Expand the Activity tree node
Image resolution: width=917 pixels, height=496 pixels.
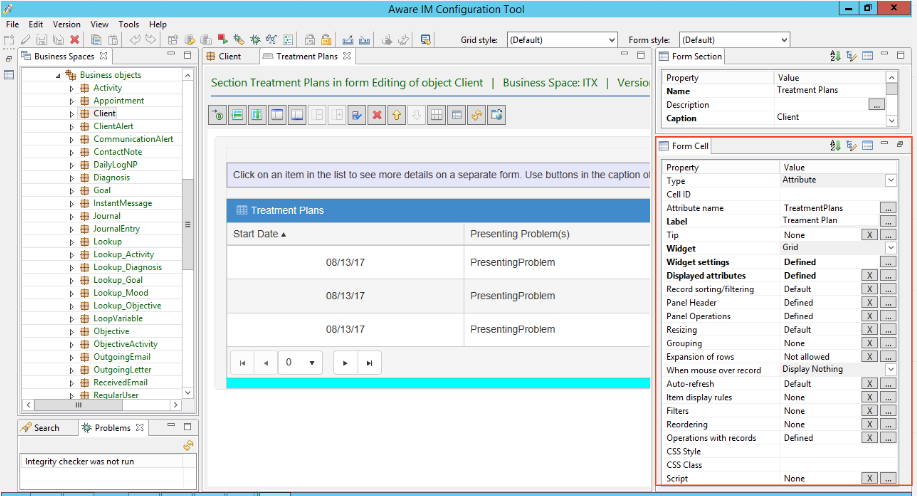tap(72, 88)
